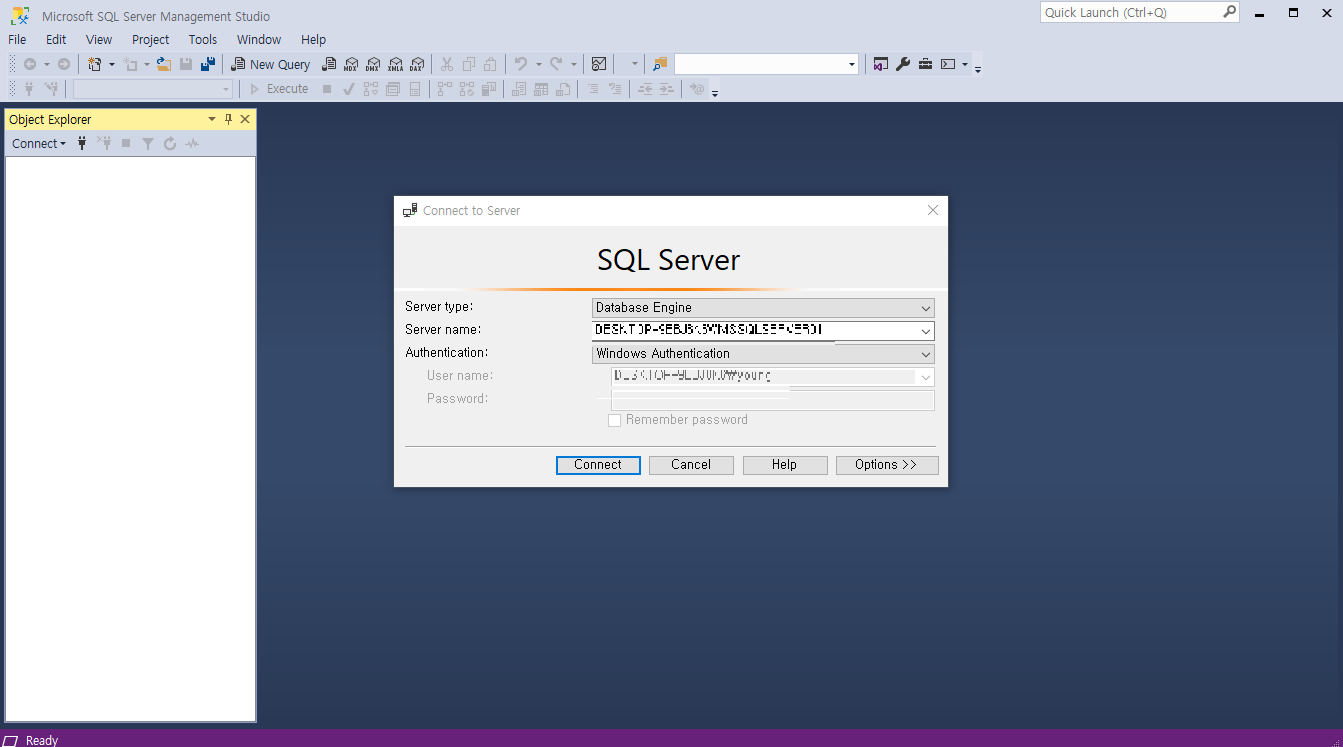The height and width of the screenshot is (747, 1343).
Task: Open Properties wrench icon
Action: click(x=903, y=64)
